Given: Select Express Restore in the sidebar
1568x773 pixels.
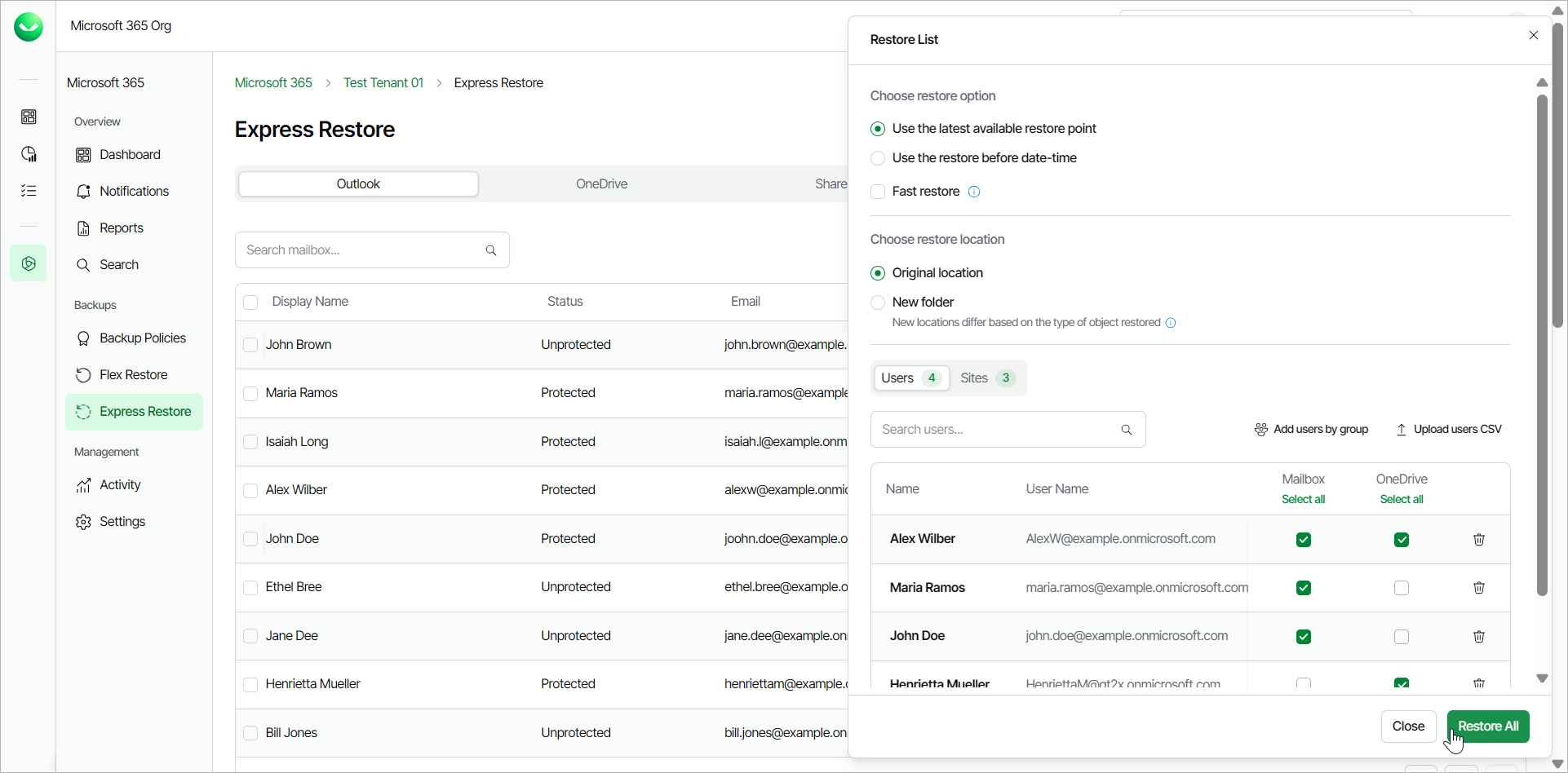Looking at the screenshot, I should click(x=134, y=412).
